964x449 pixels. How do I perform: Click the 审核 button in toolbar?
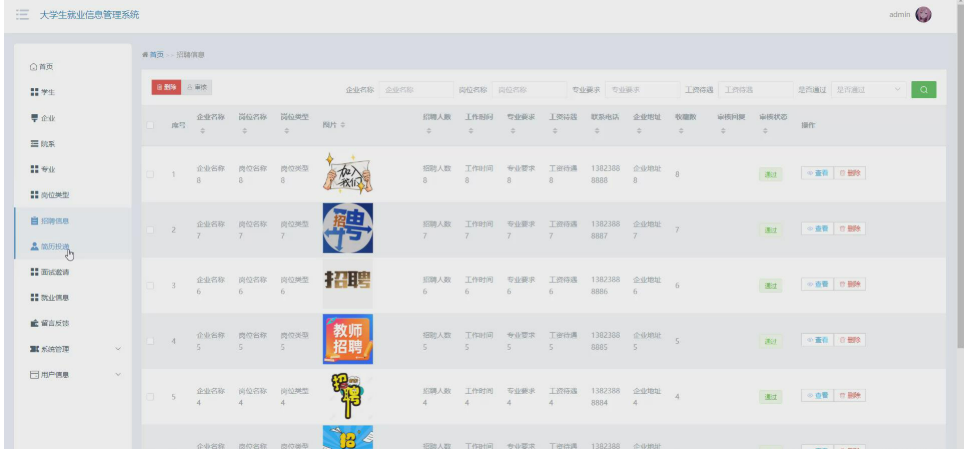pos(197,87)
